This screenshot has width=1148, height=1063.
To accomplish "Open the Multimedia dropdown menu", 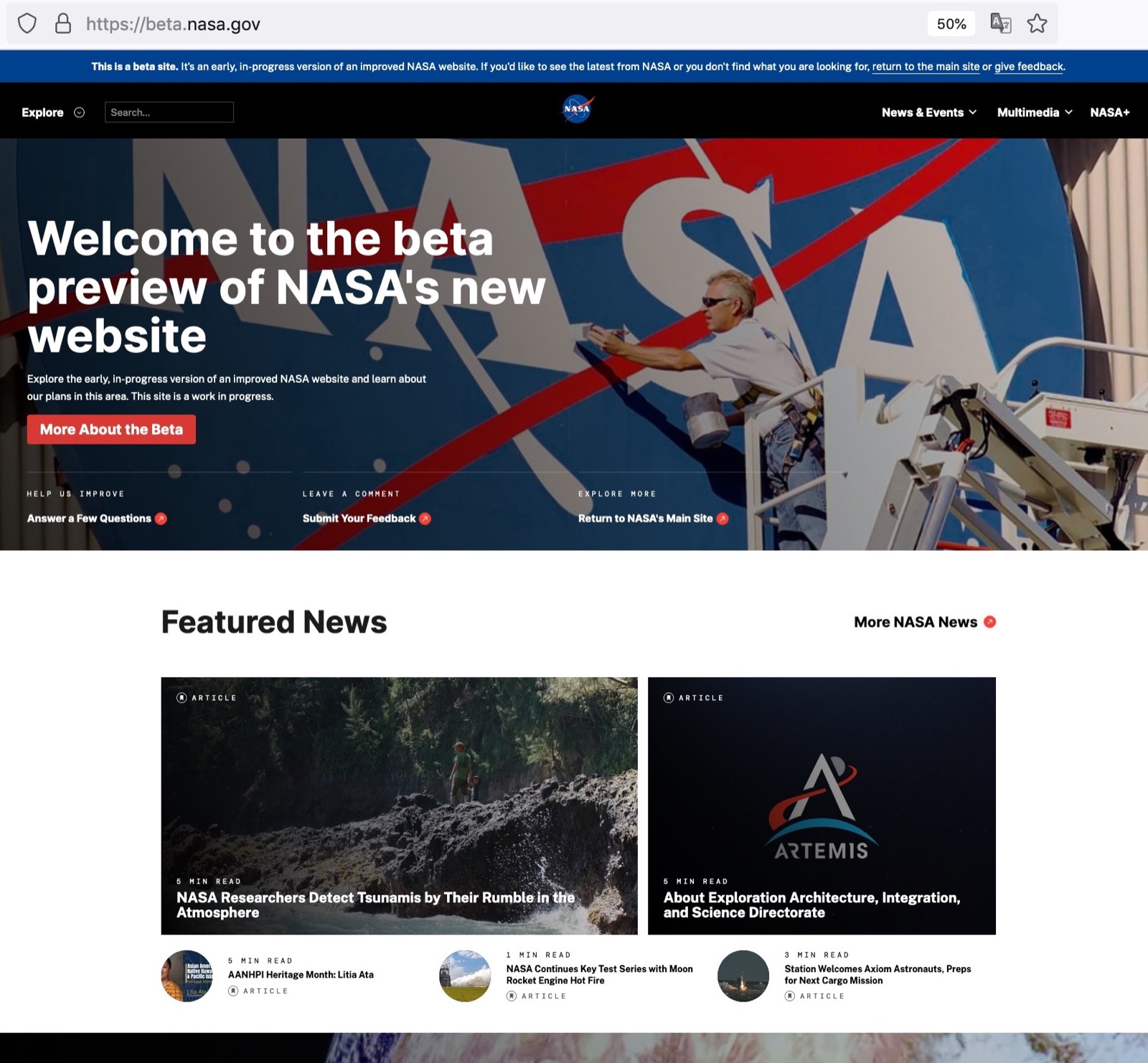I will 1035,113.
